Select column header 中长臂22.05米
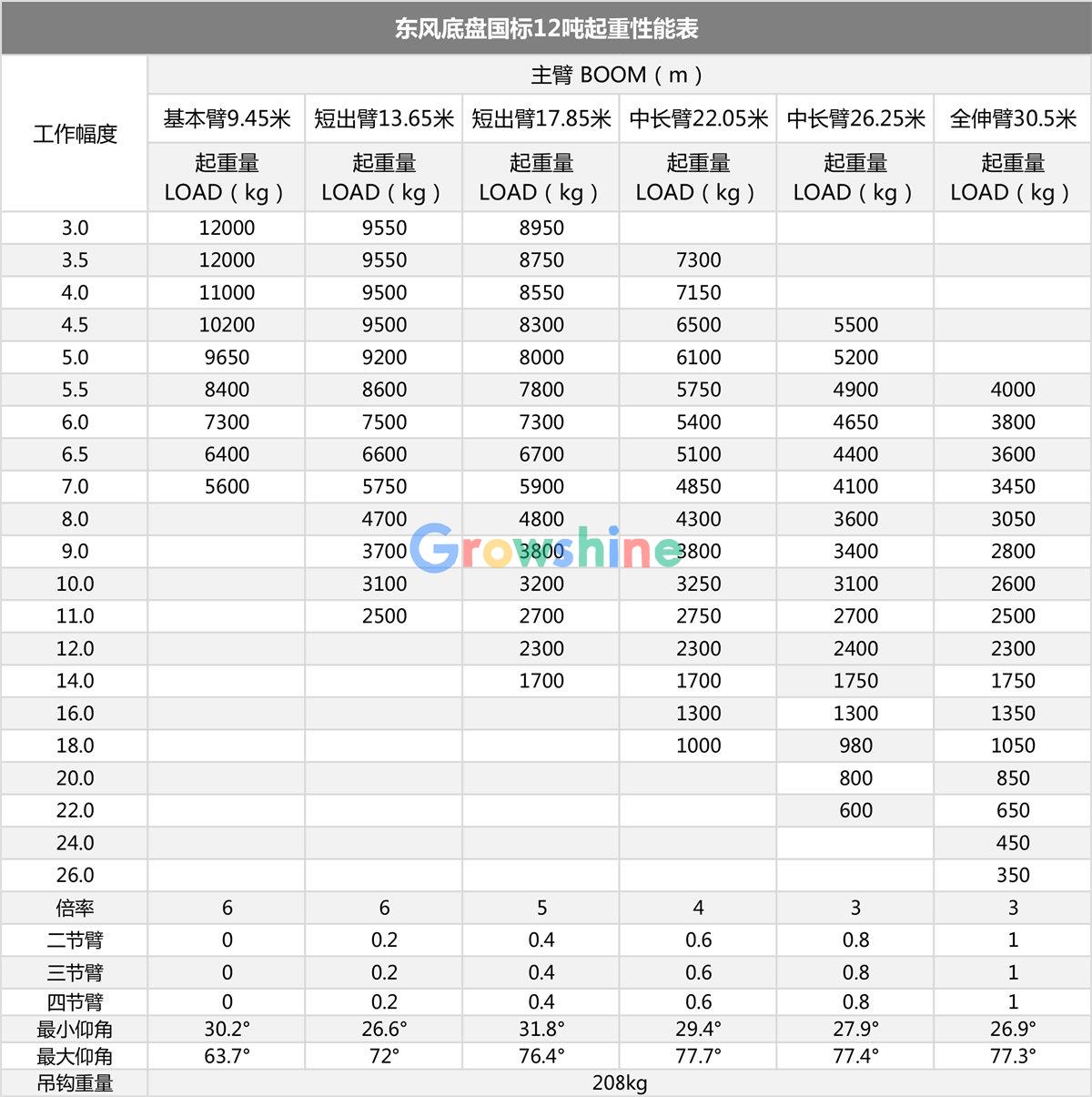This screenshot has height=1097, width=1092. 699,118
